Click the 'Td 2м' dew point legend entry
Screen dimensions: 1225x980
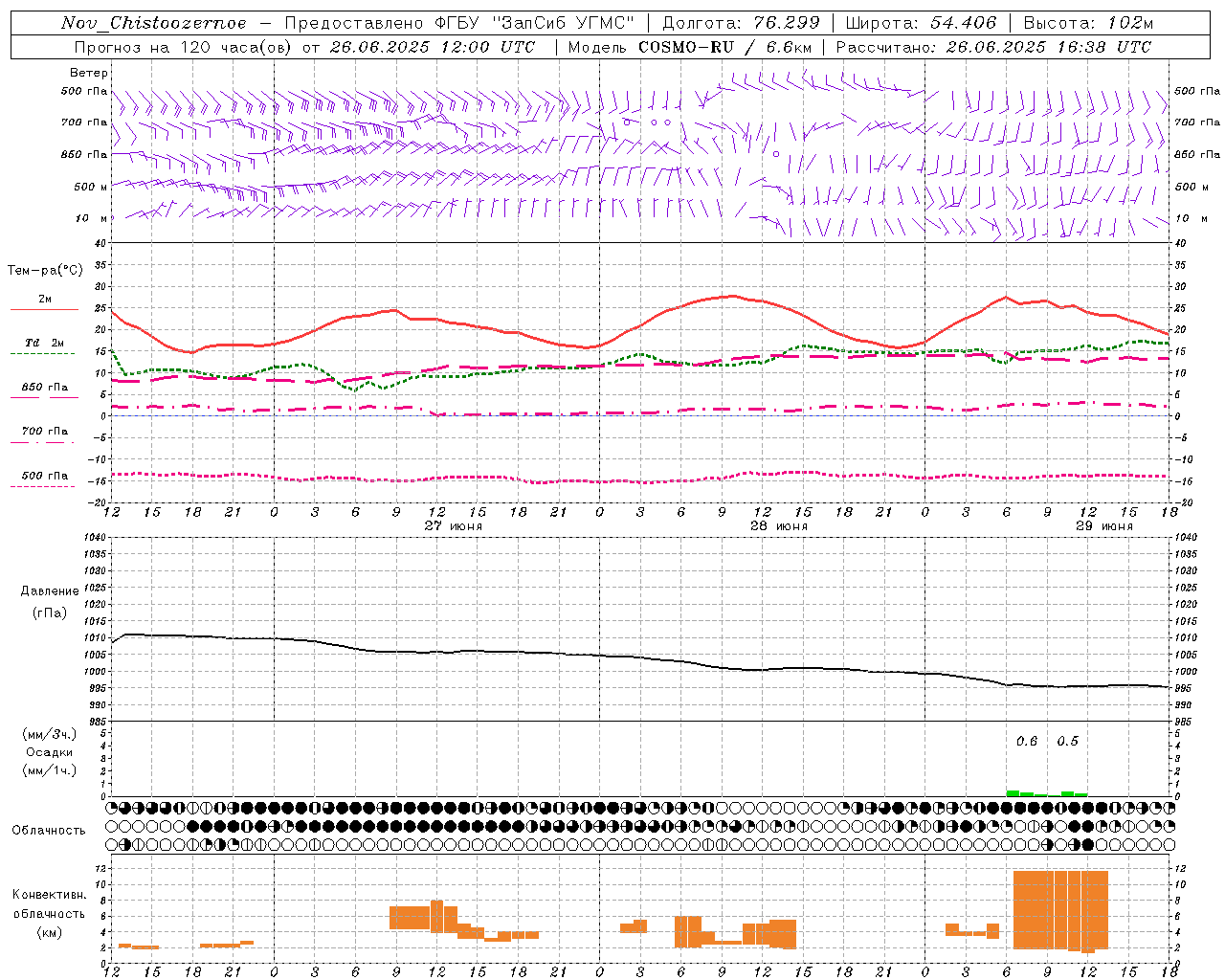(x=45, y=343)
